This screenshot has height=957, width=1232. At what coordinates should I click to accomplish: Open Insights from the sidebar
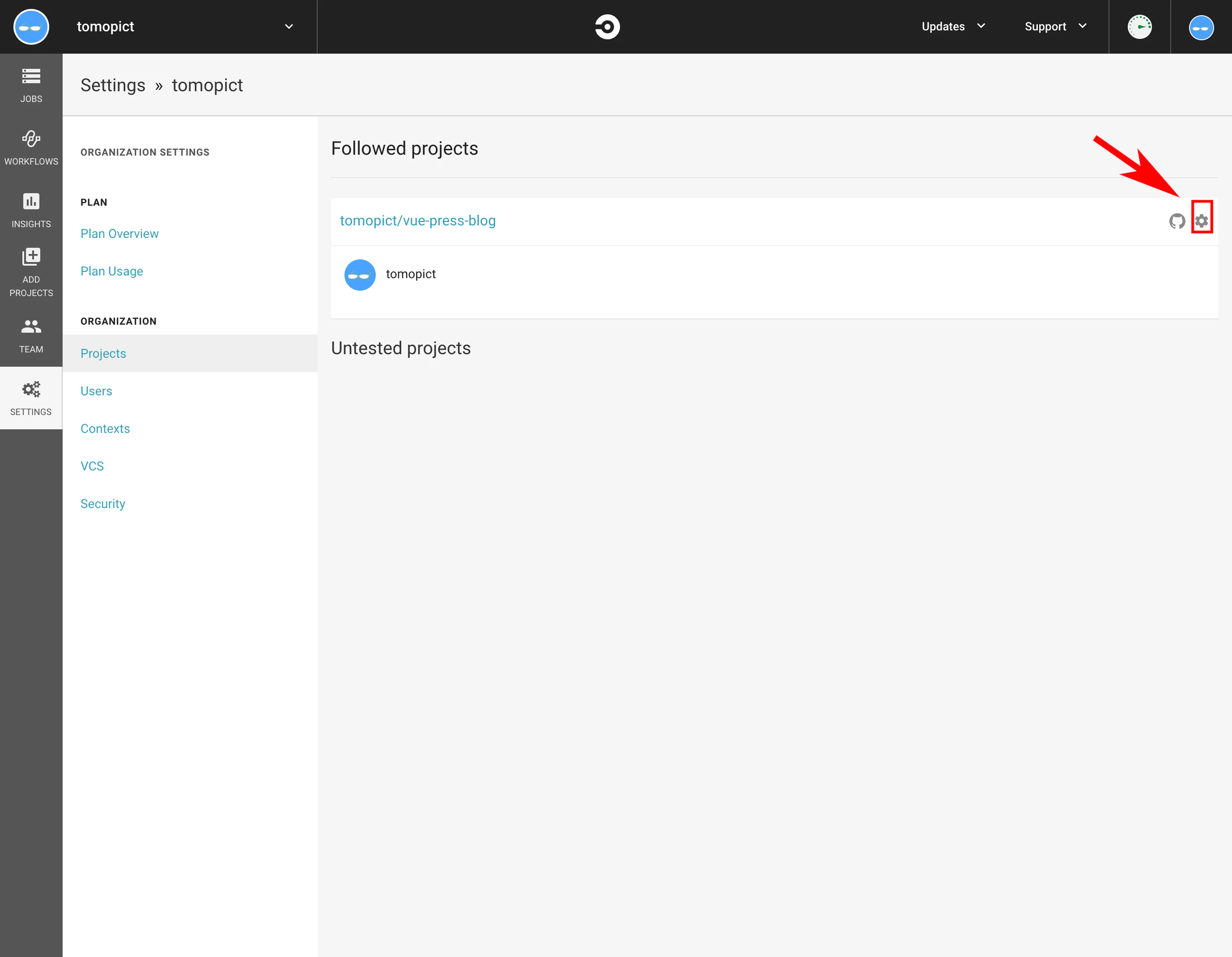[x=31, y=210]
